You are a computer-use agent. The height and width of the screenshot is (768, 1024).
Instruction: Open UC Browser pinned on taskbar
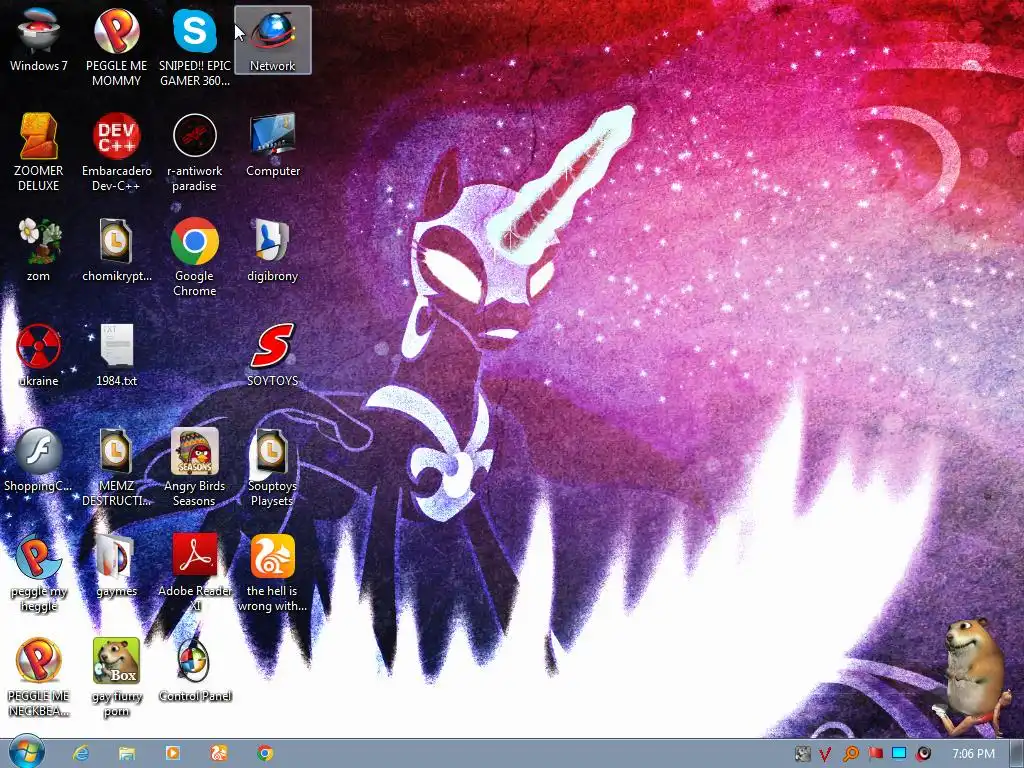coord(219,754)
